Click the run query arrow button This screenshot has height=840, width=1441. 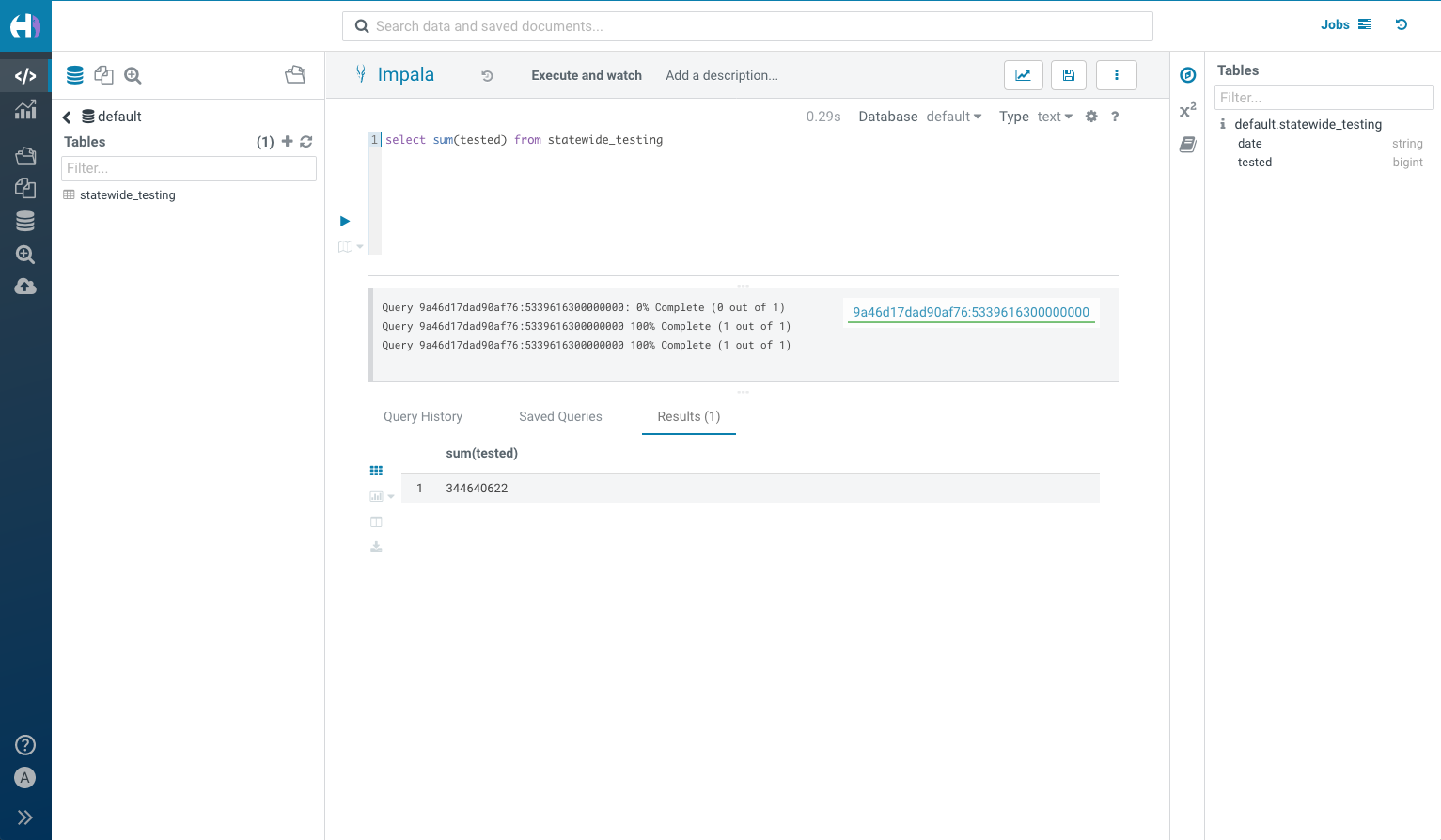[x=345, y=221]
